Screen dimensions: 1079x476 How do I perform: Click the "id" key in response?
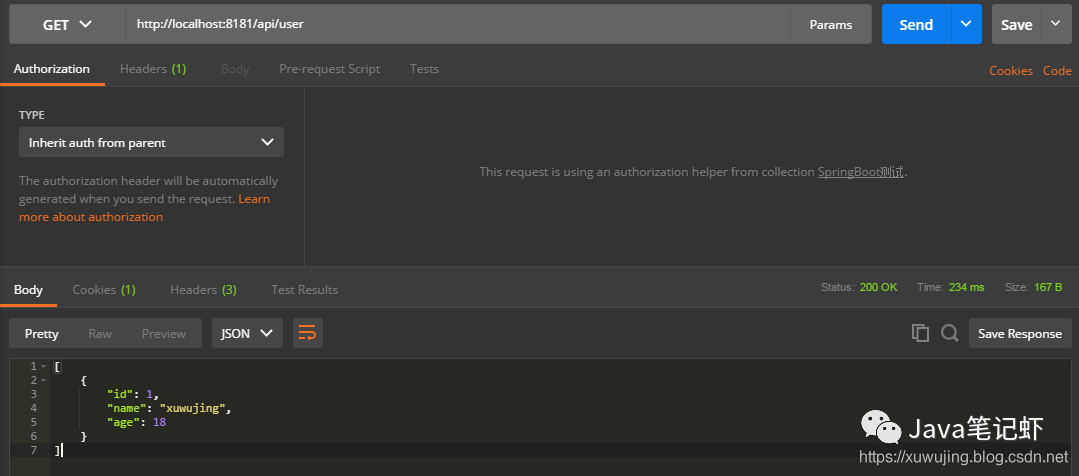pos(120,394)
